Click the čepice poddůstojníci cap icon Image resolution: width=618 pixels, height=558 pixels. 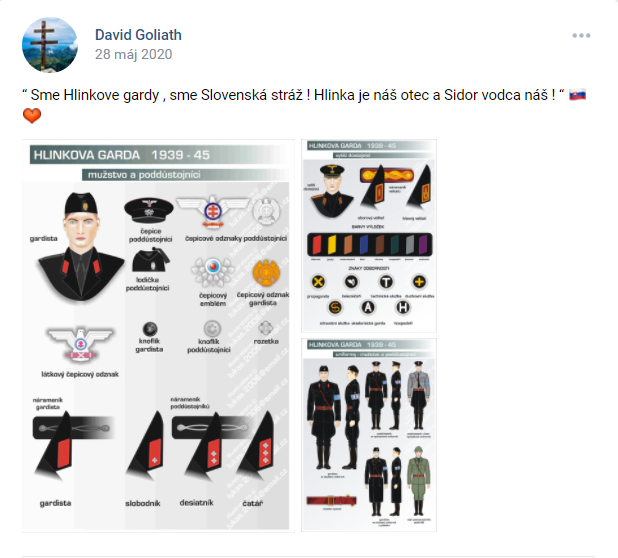pos(149,210)
